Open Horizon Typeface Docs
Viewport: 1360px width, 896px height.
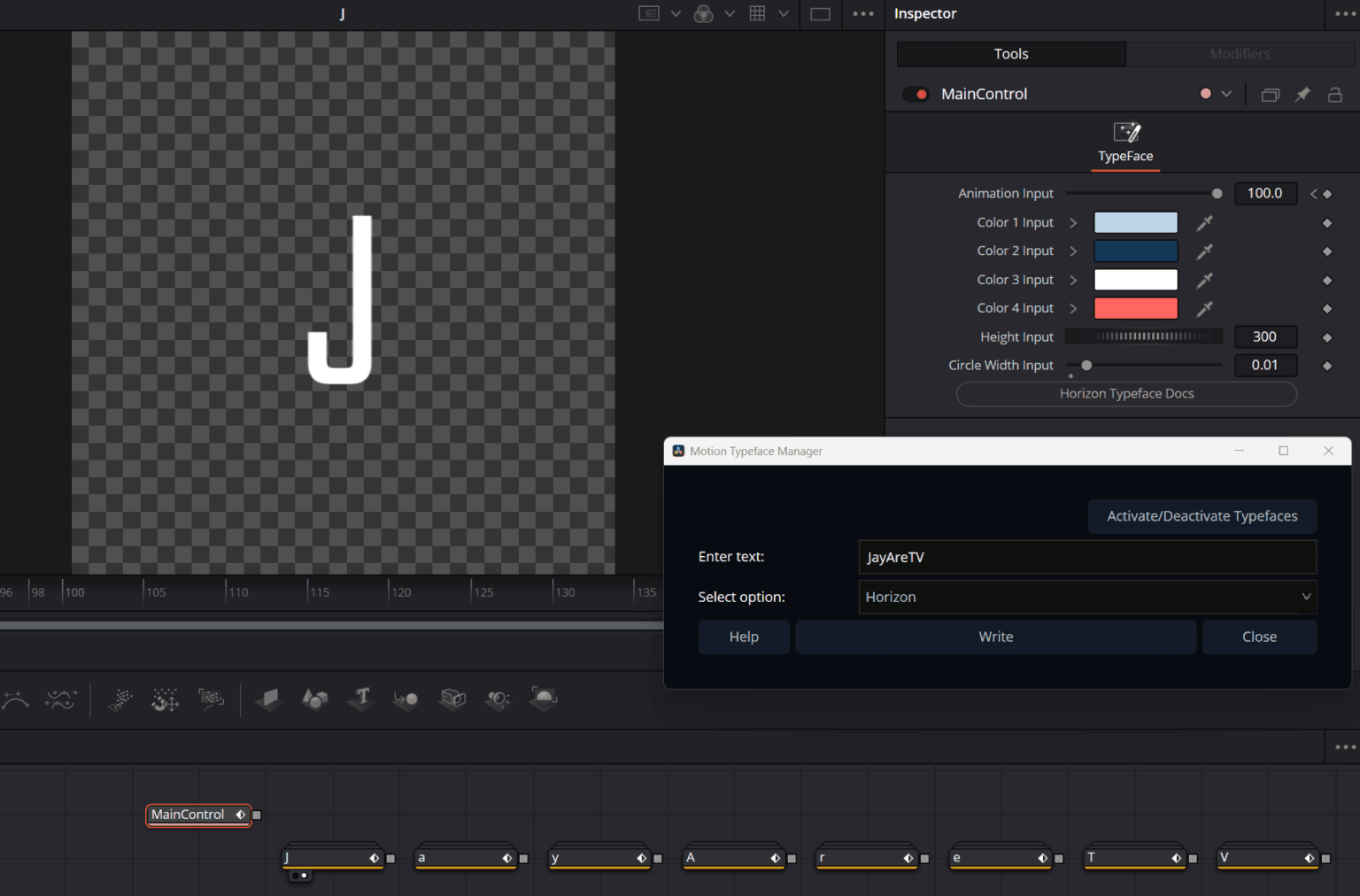(x=1126, y=394)
